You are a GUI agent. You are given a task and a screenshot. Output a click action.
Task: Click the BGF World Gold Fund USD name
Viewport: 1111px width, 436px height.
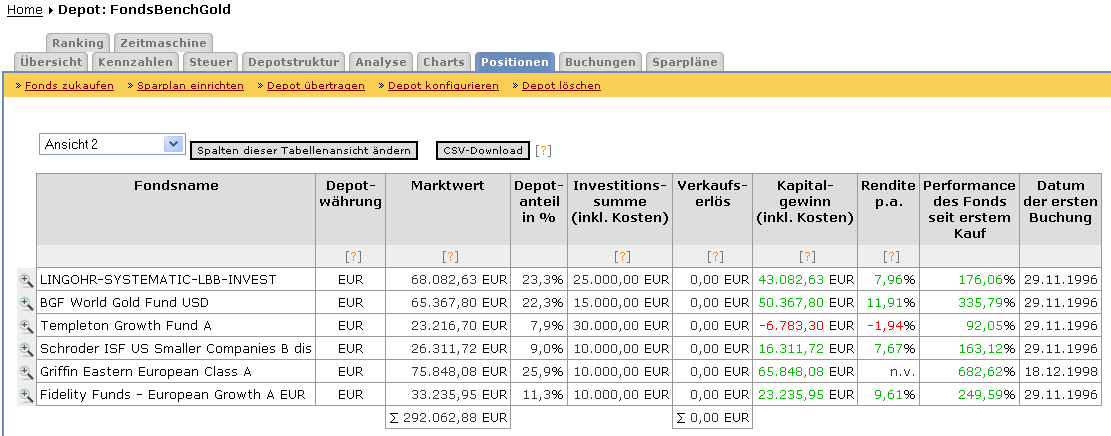click(x=125, y=303)
